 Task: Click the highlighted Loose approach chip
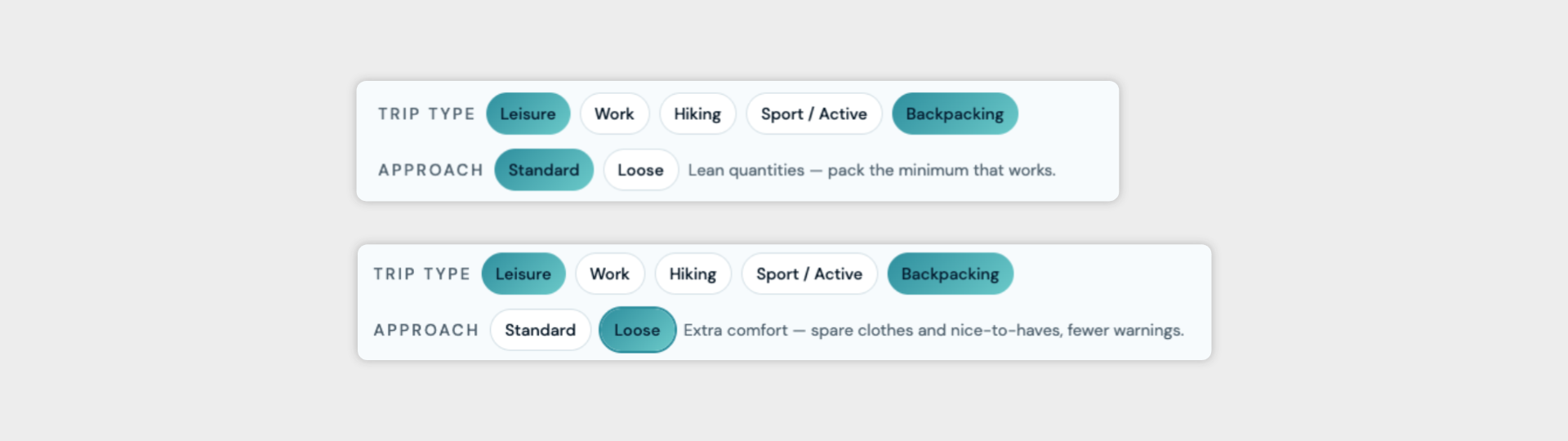[x=637, y=330]
